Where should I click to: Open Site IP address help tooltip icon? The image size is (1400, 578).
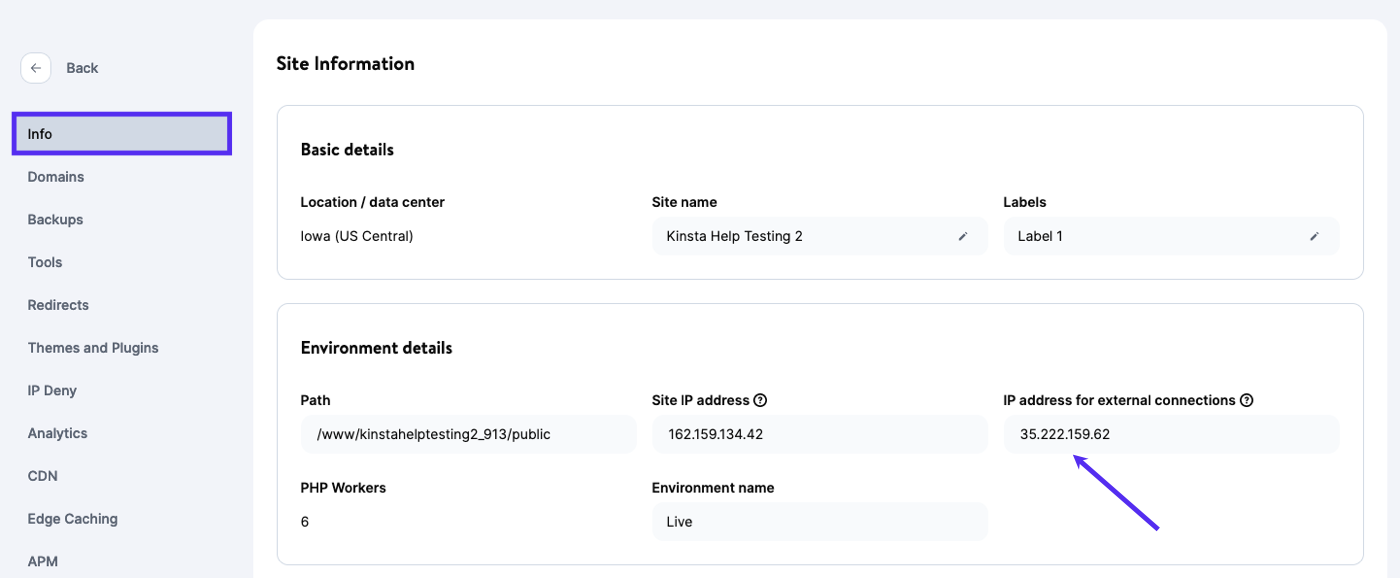(760, 401)
